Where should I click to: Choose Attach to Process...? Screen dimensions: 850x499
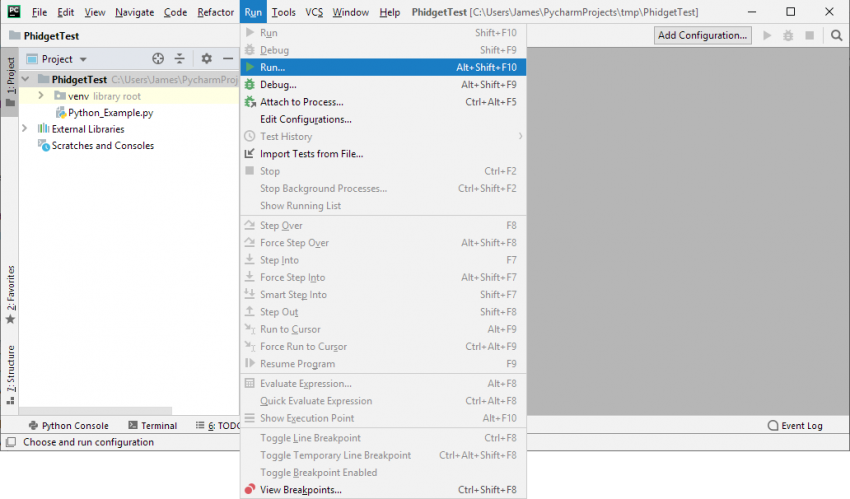(x=383, y=102)
